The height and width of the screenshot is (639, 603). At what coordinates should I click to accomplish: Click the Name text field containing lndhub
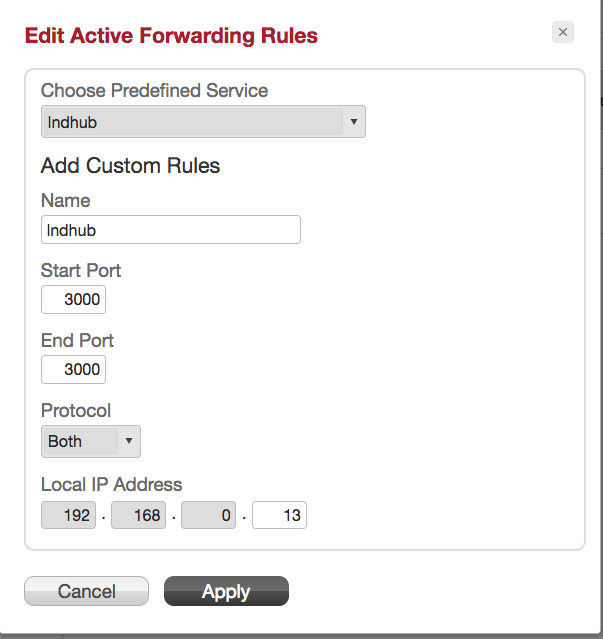click(170, 230)
